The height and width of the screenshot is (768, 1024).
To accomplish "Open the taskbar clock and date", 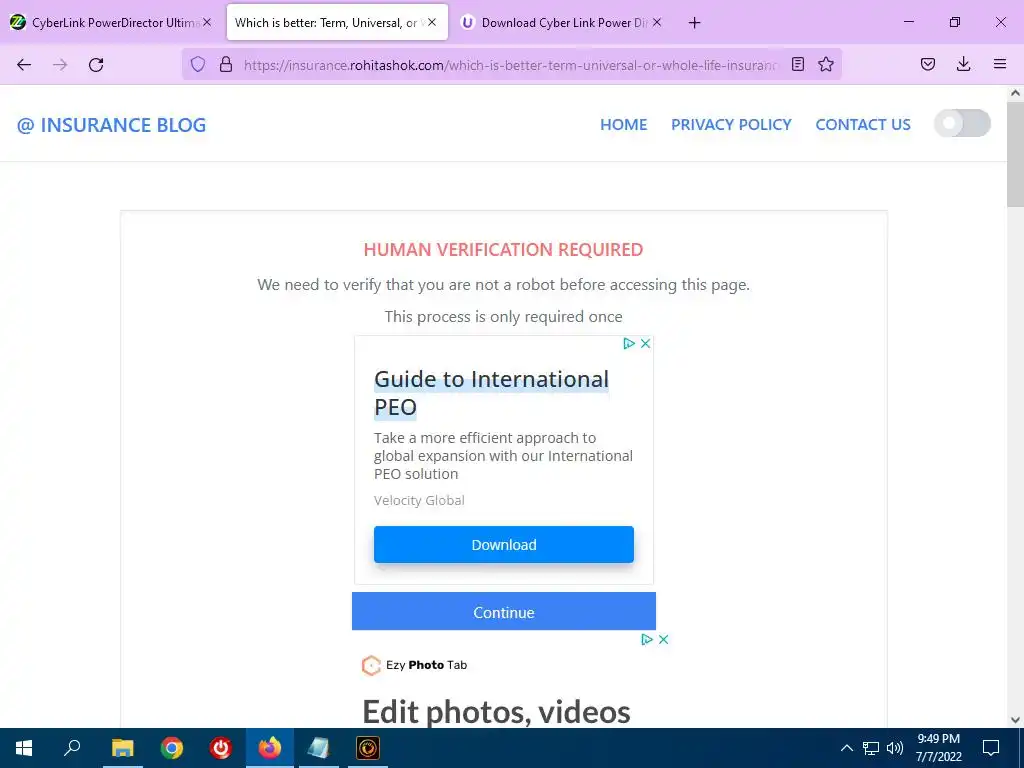I will pyautogui.click(x=938, y=748).
